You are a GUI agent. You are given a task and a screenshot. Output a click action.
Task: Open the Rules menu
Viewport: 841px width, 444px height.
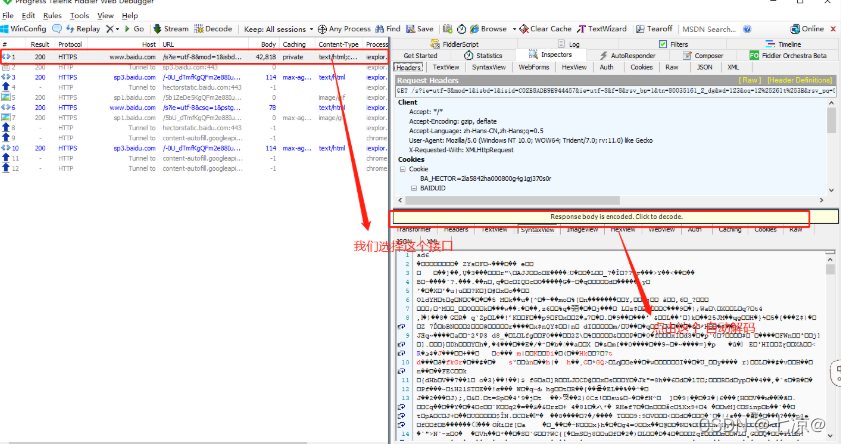53,16
